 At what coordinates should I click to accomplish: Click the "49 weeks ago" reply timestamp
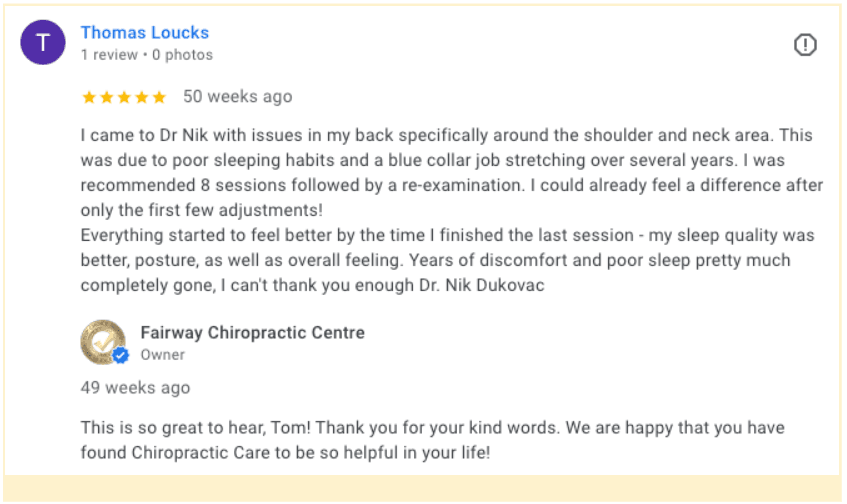pyautogui.click(x=135, y=388)
